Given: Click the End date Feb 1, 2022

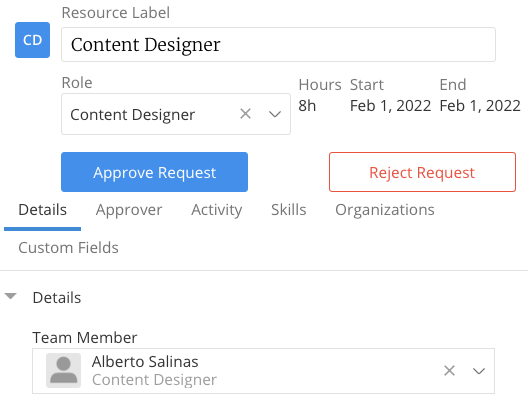Looking at the screenshot, I should (x=480, y=106).
